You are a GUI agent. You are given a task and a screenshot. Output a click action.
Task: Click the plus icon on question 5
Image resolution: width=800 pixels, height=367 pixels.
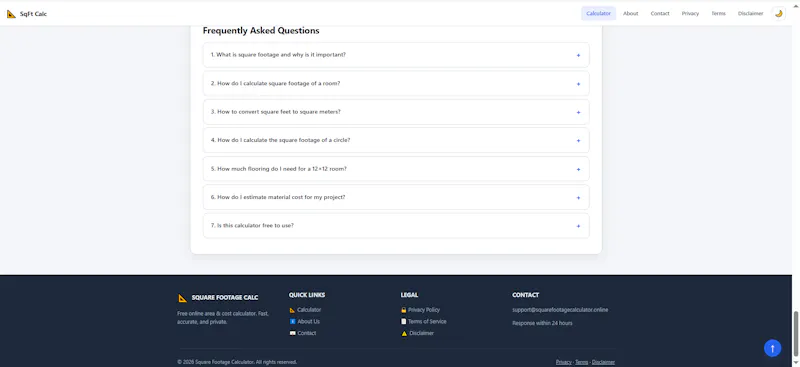(x=578, y=169)
